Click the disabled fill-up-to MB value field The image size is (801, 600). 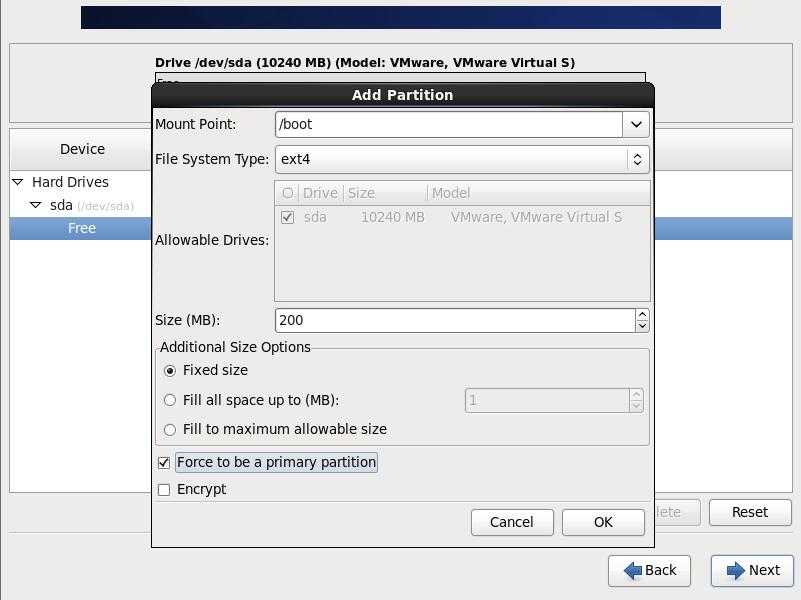[x=547, y=400]
